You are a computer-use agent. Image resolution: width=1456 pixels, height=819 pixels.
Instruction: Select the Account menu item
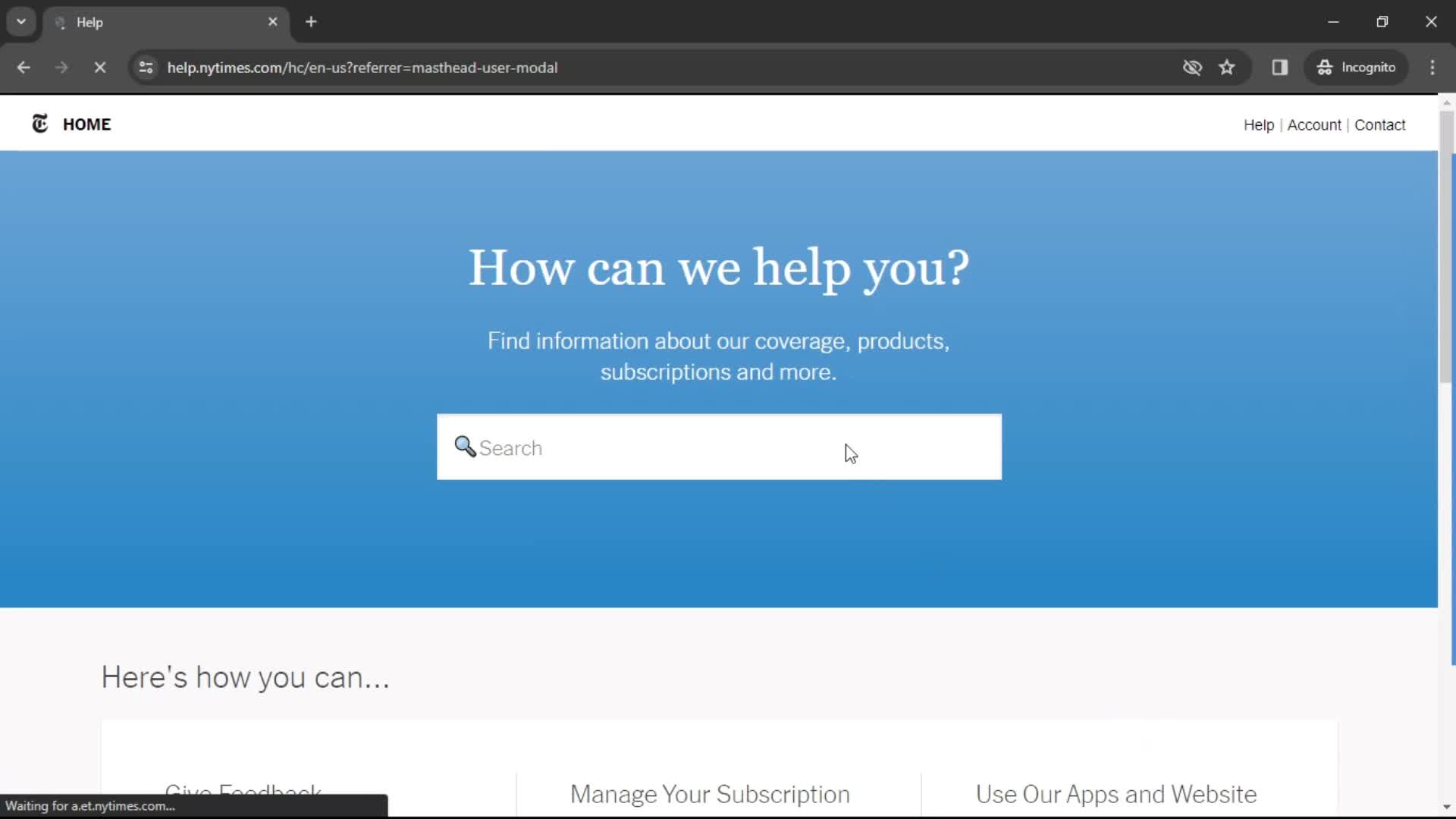coord(1314,125)
